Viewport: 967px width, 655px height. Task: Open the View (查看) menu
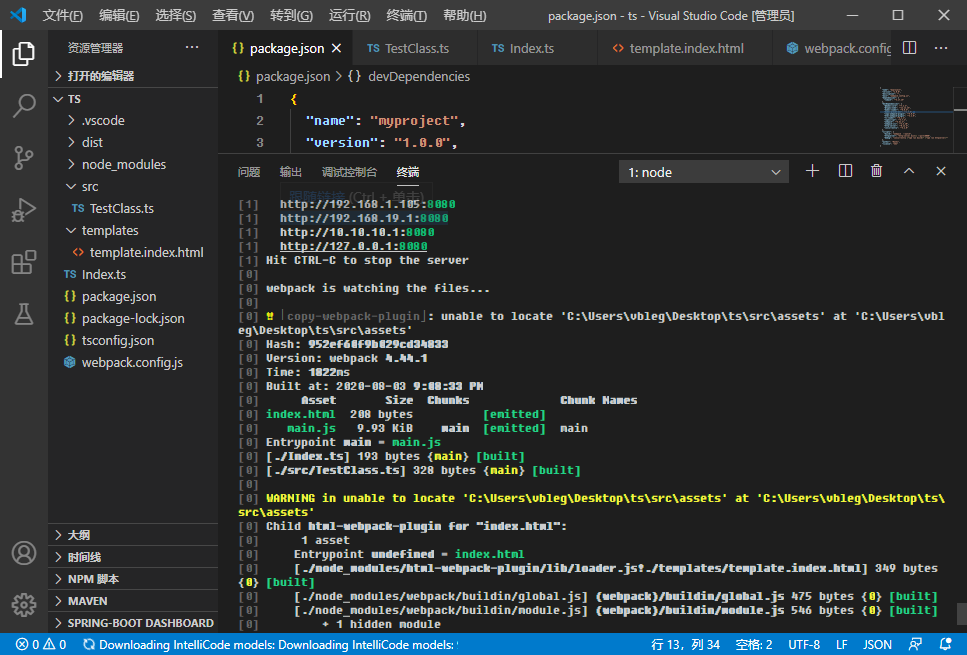232,15
